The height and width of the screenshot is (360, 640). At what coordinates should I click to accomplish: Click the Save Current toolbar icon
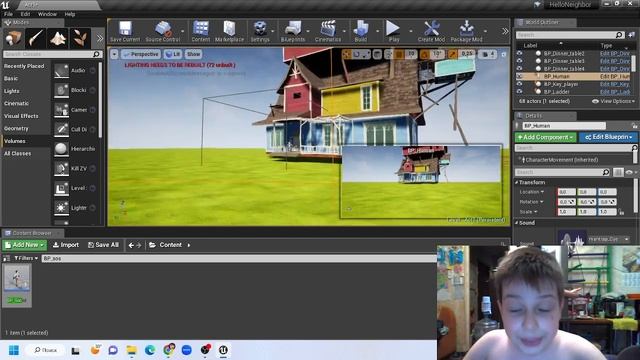pos(125,31)
